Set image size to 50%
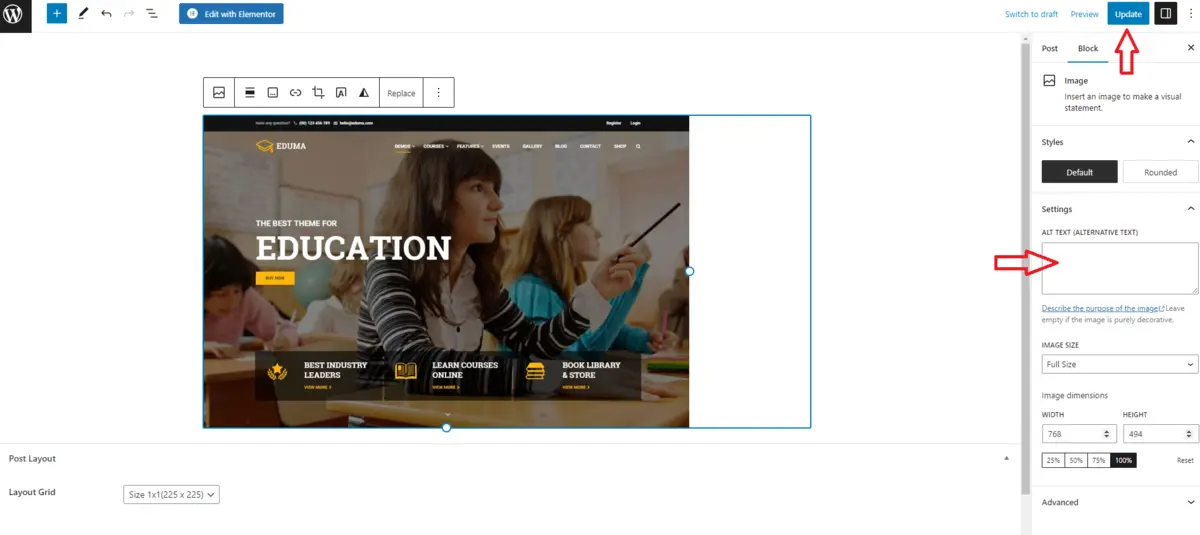Viewport: 1200px width, 535px height. (x=1075, y=460)
